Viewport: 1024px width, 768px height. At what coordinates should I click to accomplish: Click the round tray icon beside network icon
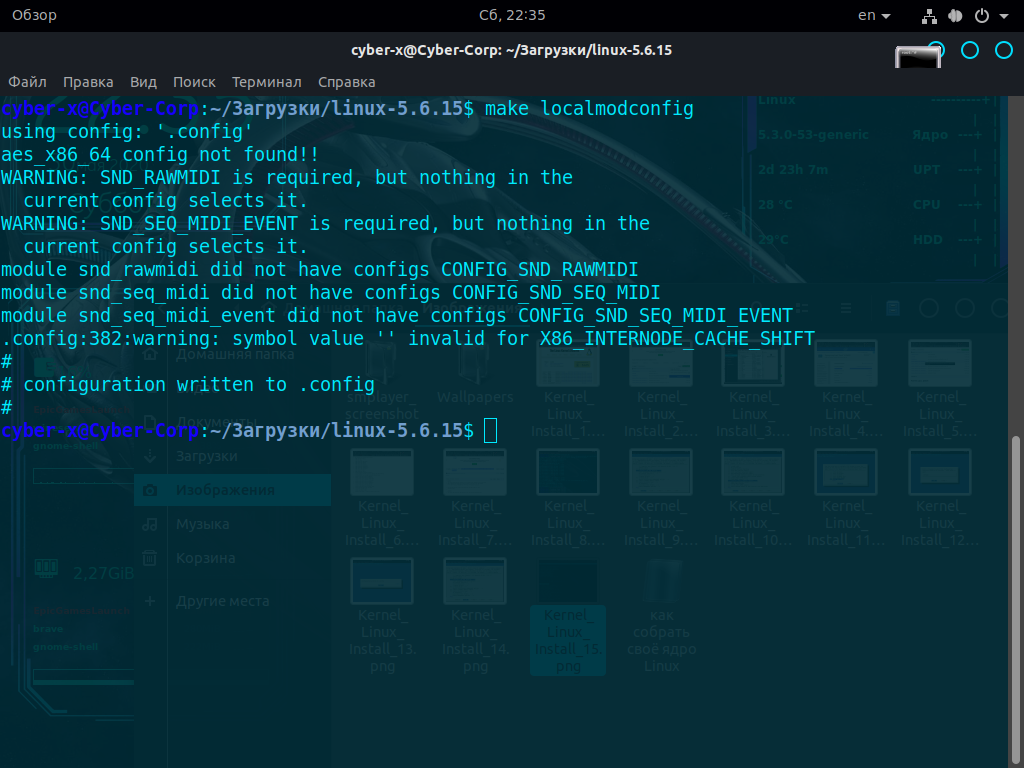pos(955,16)
